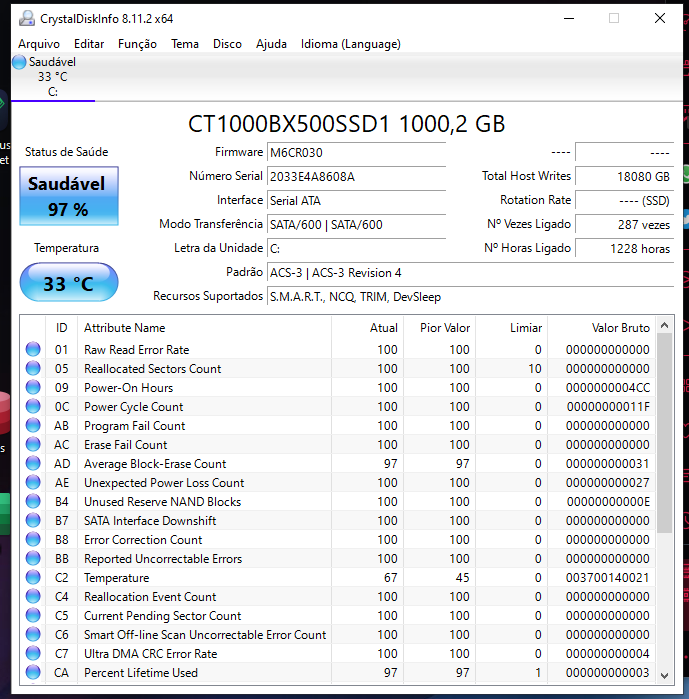Click status orb for Reallocated Sectors Count
Viewport: 689px width, 699px height.
click(x=33, y=368)
